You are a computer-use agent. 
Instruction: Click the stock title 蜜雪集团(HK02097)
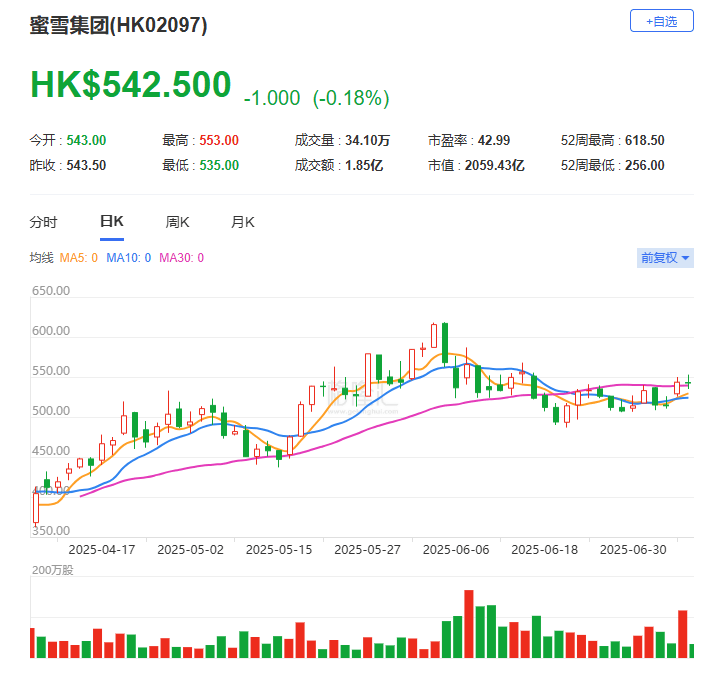coord(118,25)
